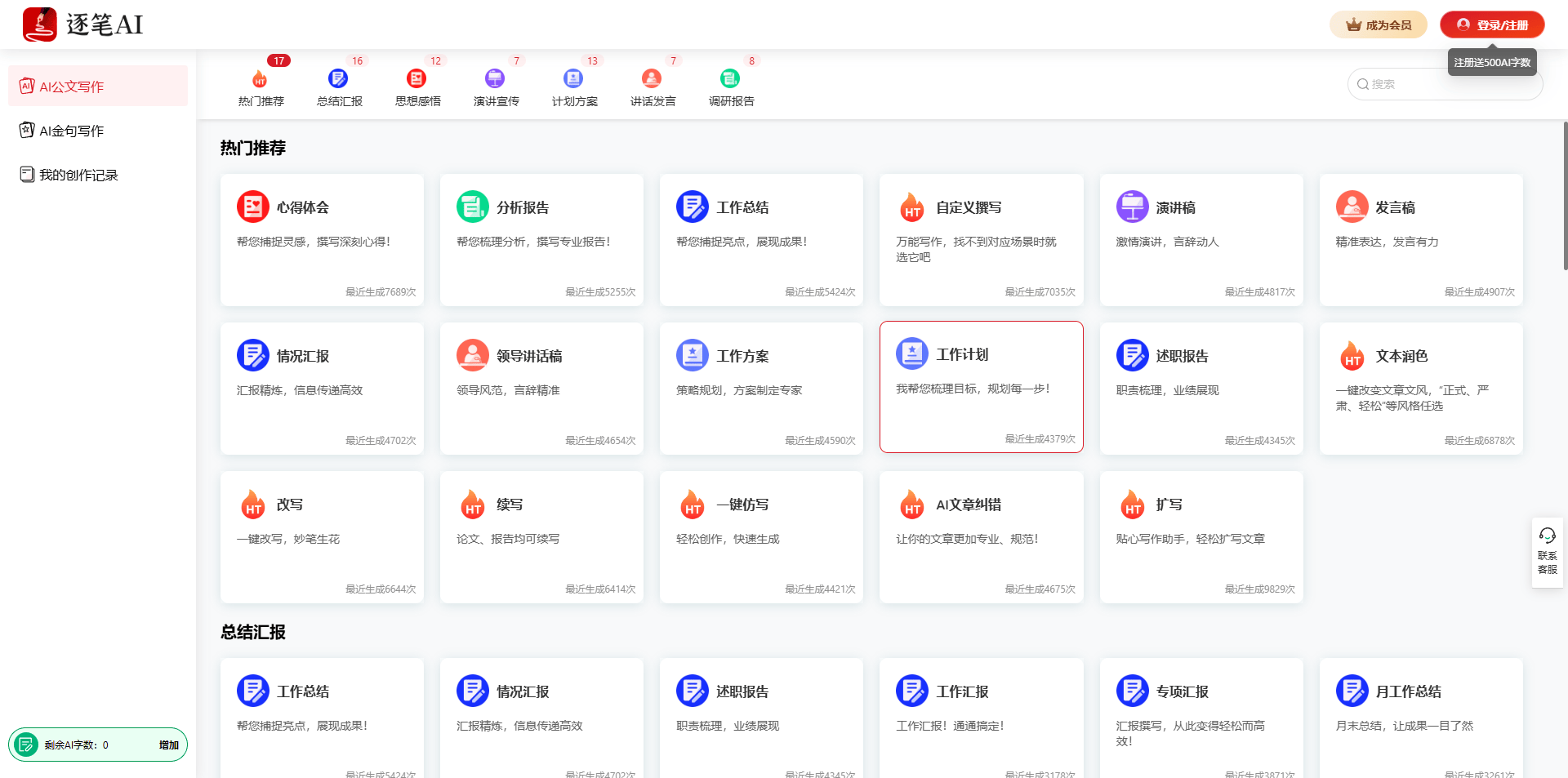This screenshot has width=1568, height=778.
Task: Click the 成为会员 button
Action: 1378,25
